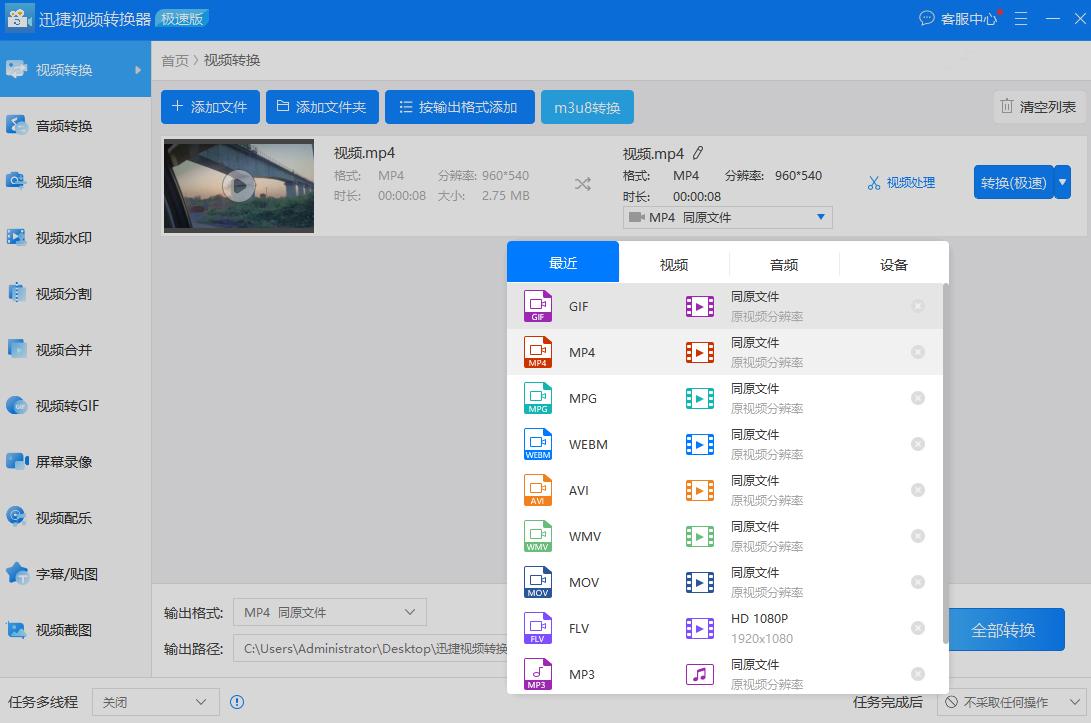The height and width of the screenshot is (723, 1091).
Task: Remove FLV entry from recent list
Action: click(918, 628)
